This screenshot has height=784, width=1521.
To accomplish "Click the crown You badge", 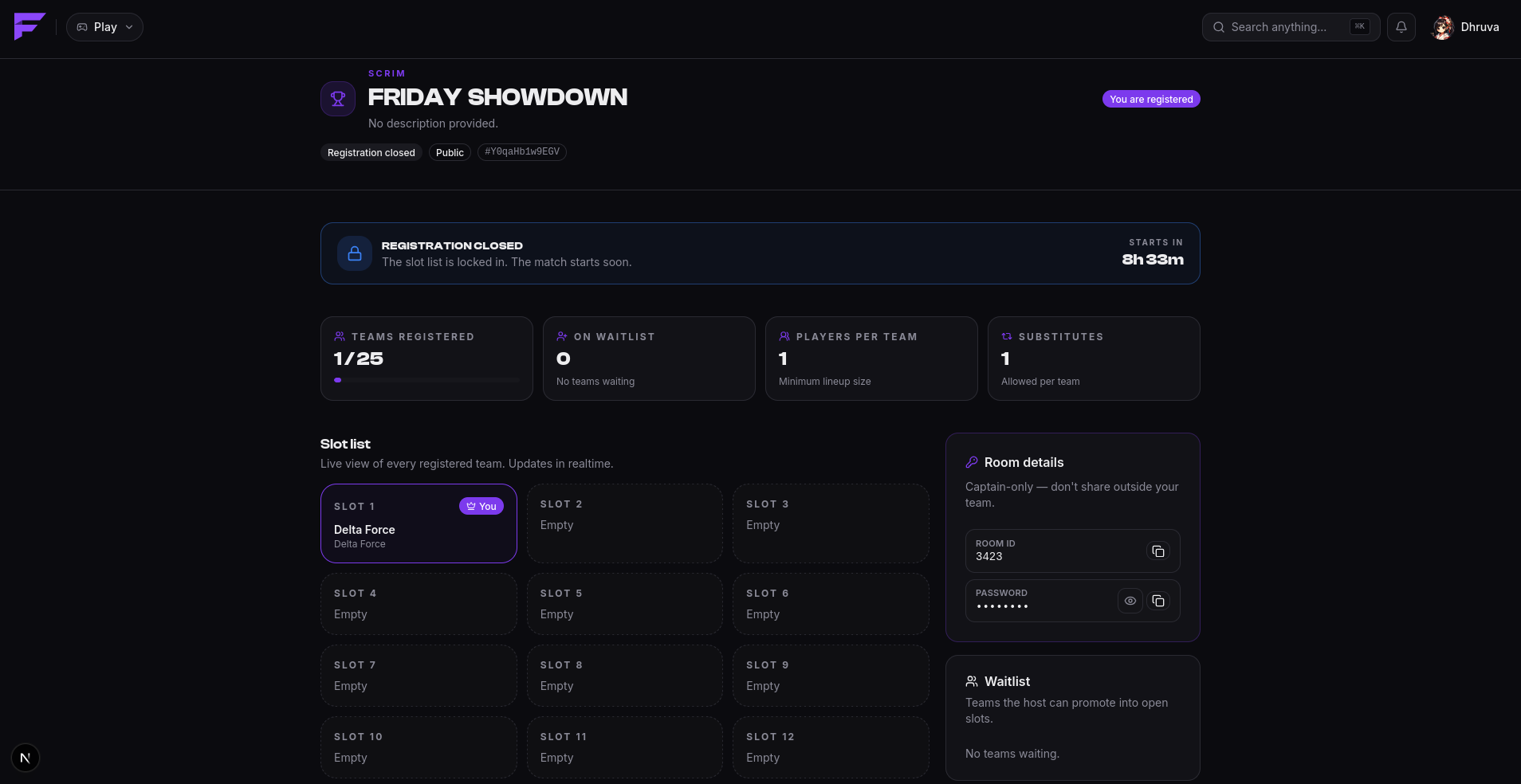I will tap(481, 506).
